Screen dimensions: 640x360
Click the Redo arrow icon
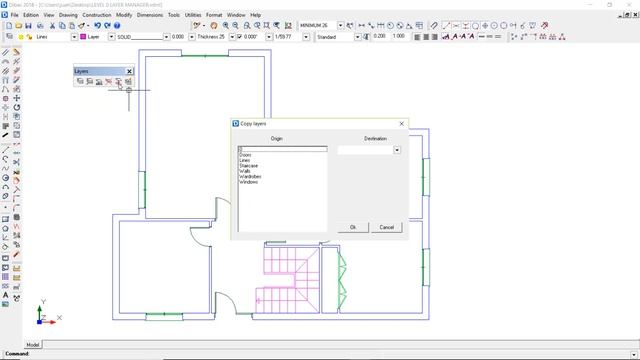[107, 26]
